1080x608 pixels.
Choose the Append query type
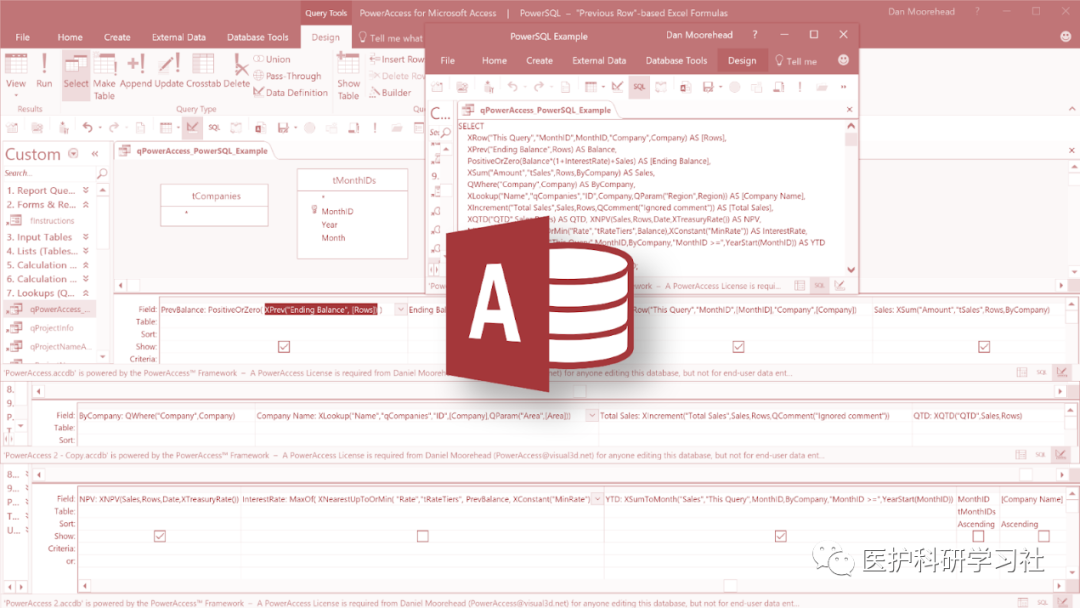[x=136, y=71]
